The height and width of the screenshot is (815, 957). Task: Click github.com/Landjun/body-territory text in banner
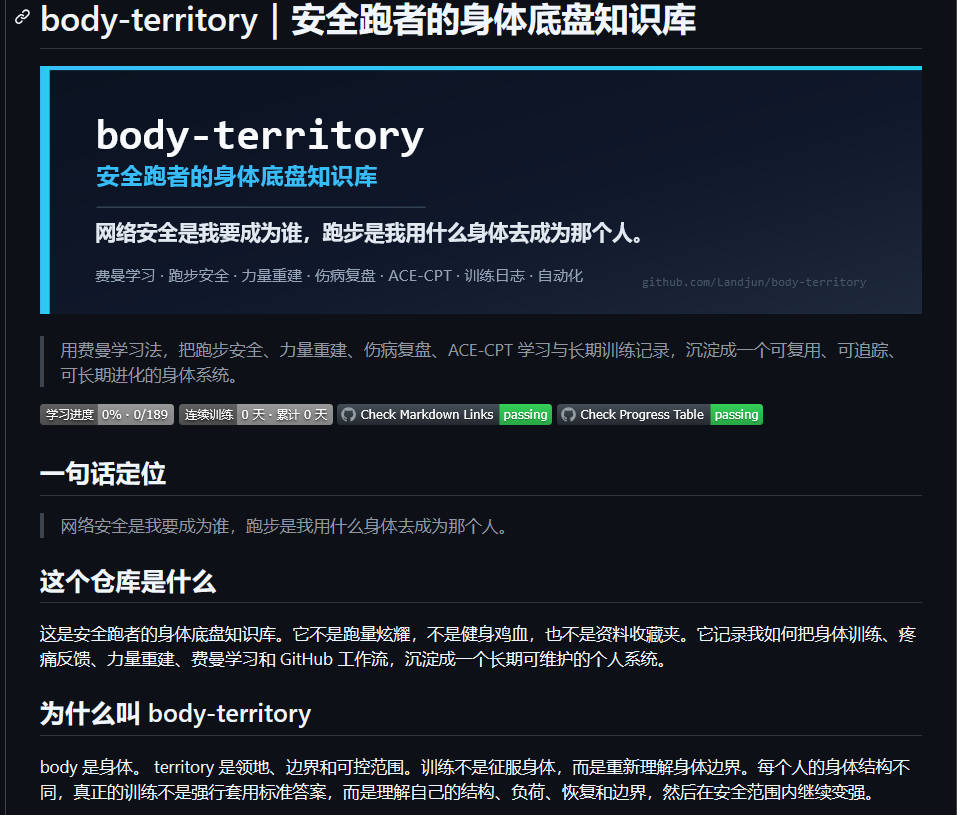(754, 282)
